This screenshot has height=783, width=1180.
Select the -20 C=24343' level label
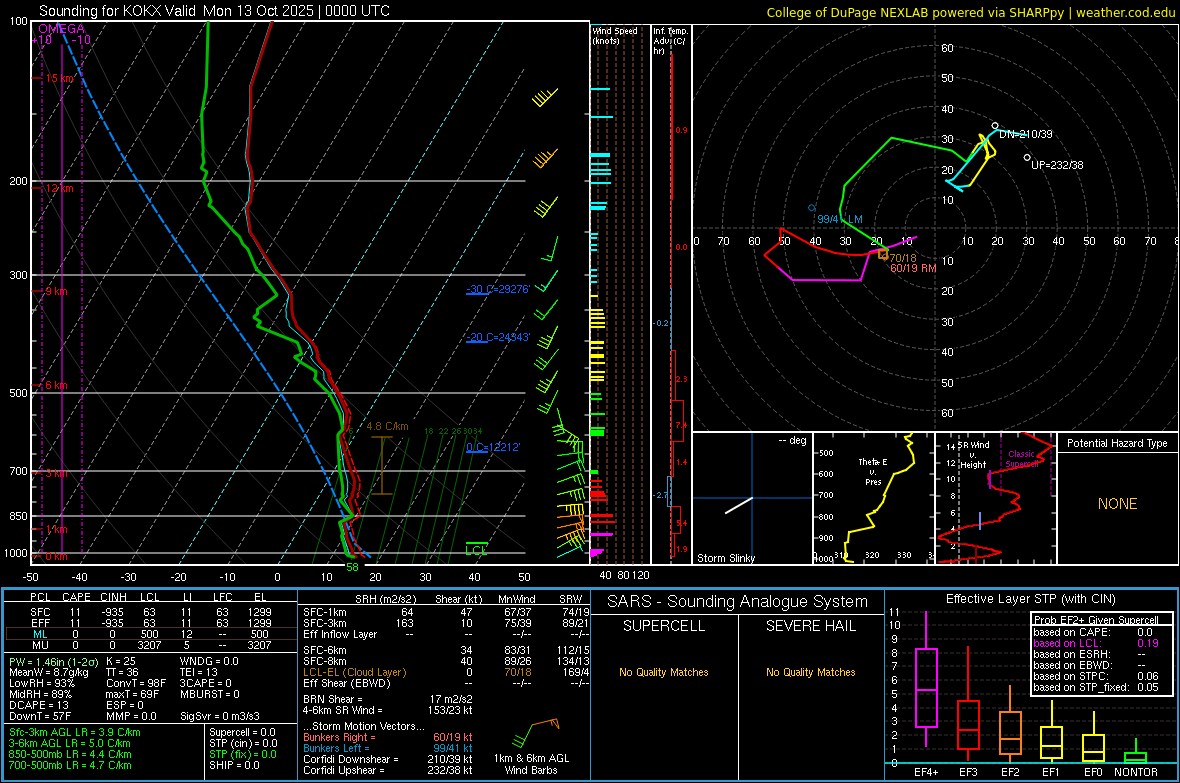[x=498, y=337]
